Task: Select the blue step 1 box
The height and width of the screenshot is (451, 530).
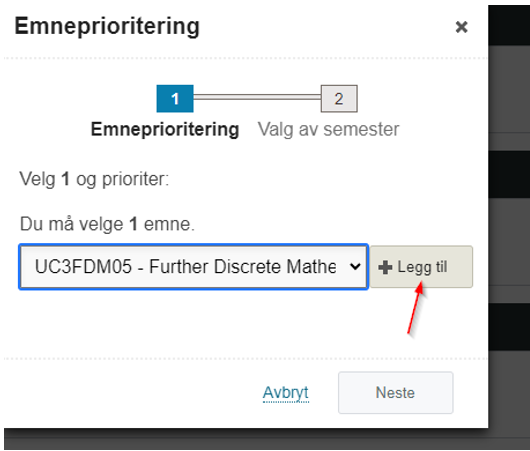Action: tap(175, 99)
